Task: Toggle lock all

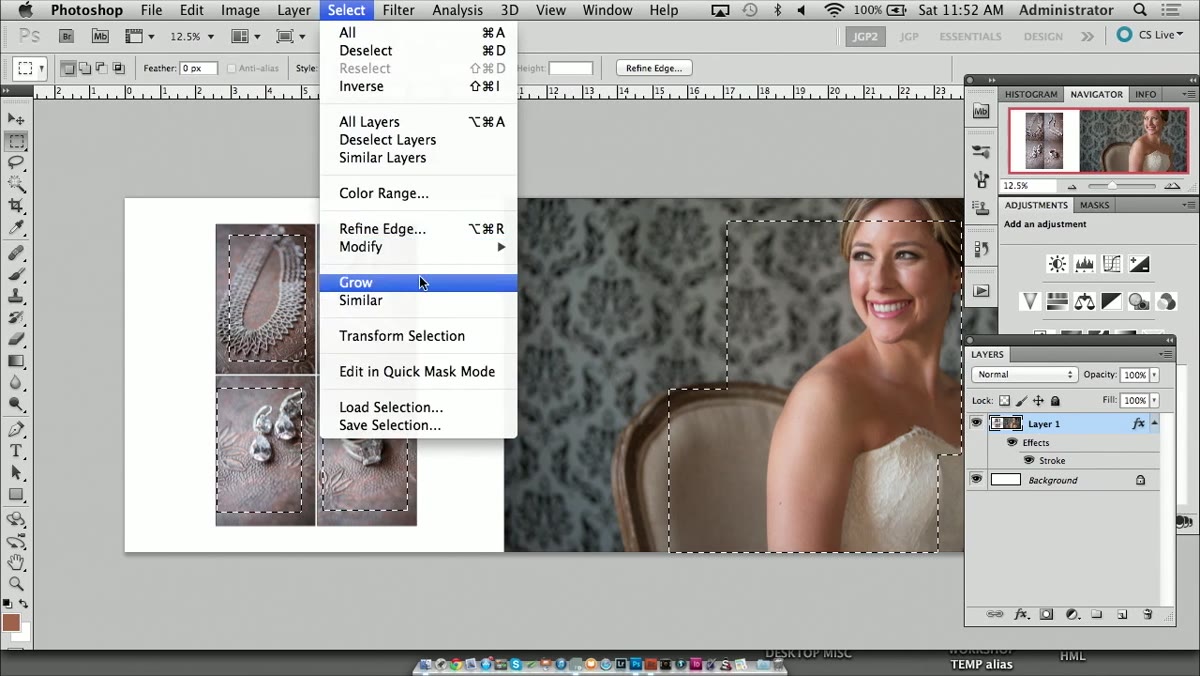Action: (1054, 401)
